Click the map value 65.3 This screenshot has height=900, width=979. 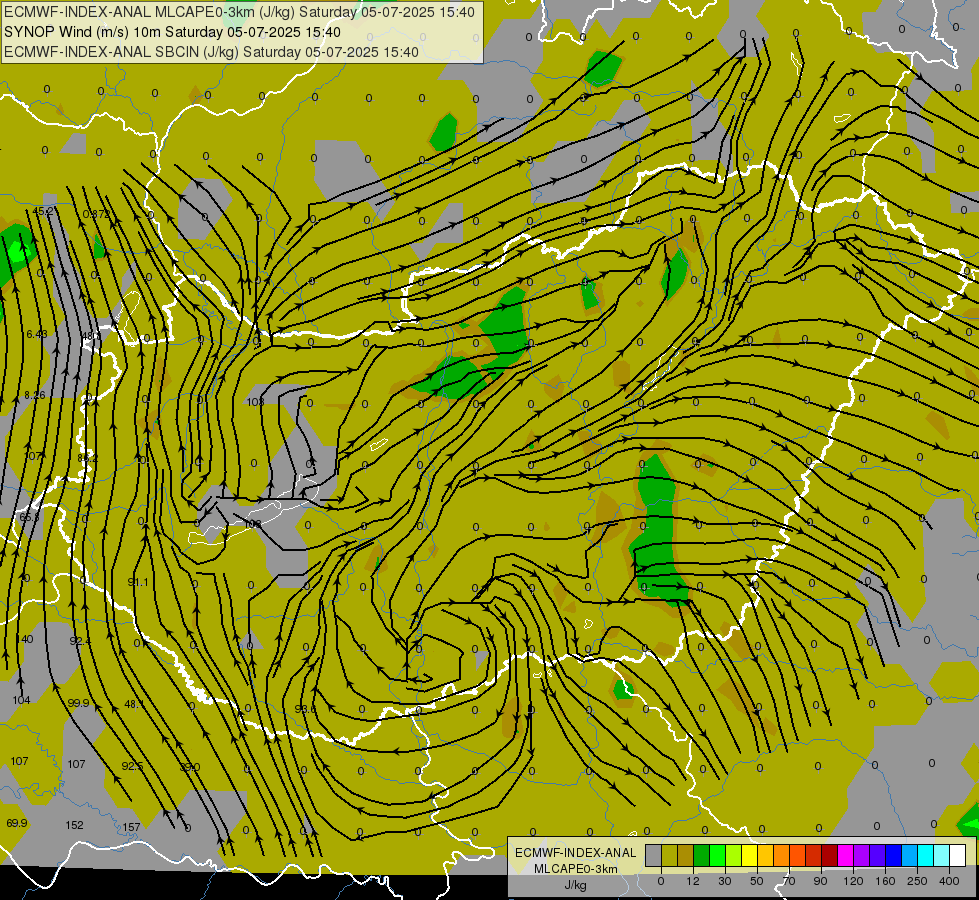[29, 517]
